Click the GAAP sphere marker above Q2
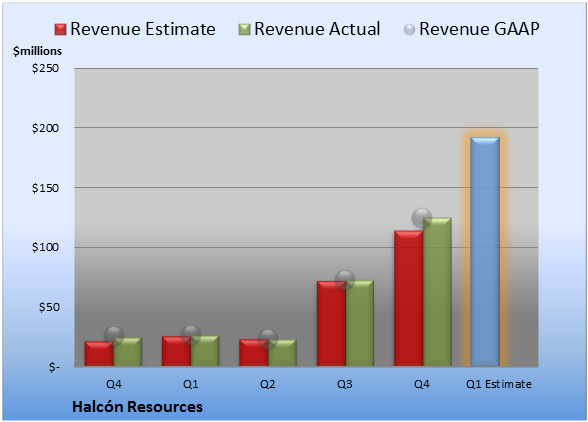 [268, 339]
